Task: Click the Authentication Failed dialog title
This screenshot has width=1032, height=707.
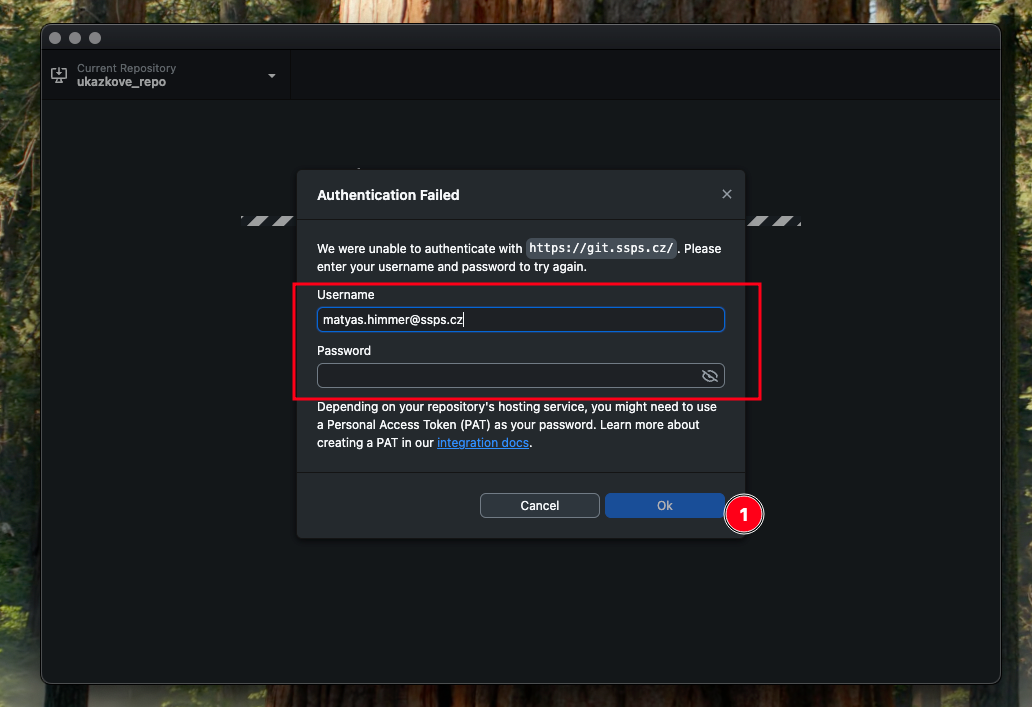Action: click(x=388, y=195)
